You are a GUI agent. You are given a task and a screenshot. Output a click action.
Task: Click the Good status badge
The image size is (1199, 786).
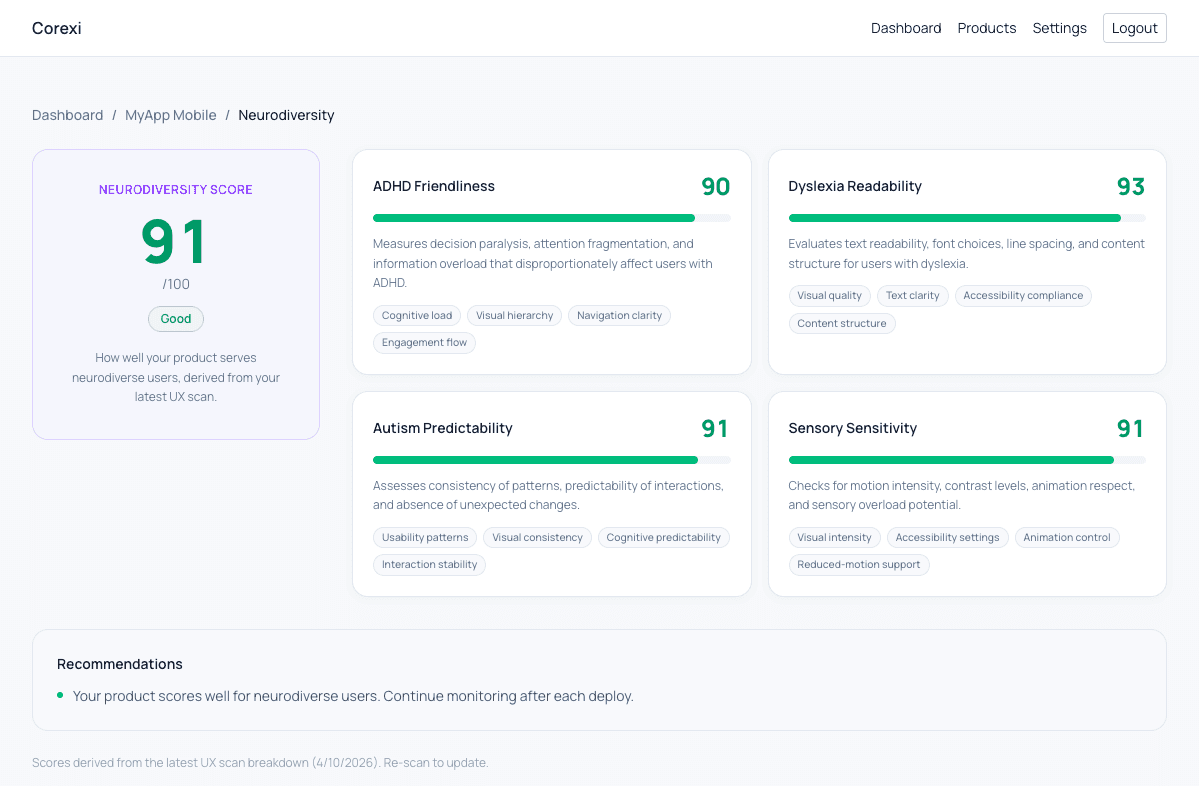point(176,319)
